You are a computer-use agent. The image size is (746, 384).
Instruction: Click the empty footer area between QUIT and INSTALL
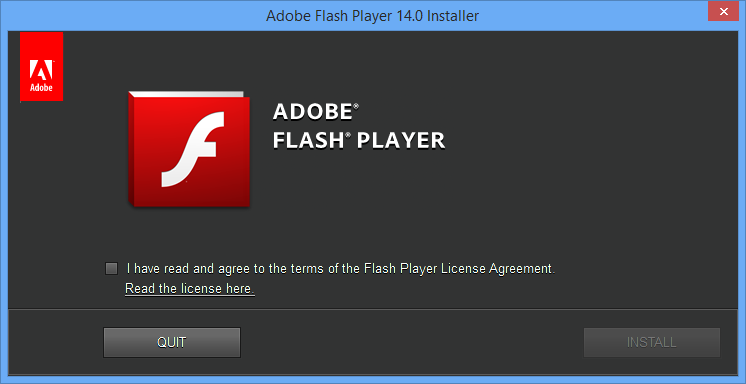tap(412, 342)
